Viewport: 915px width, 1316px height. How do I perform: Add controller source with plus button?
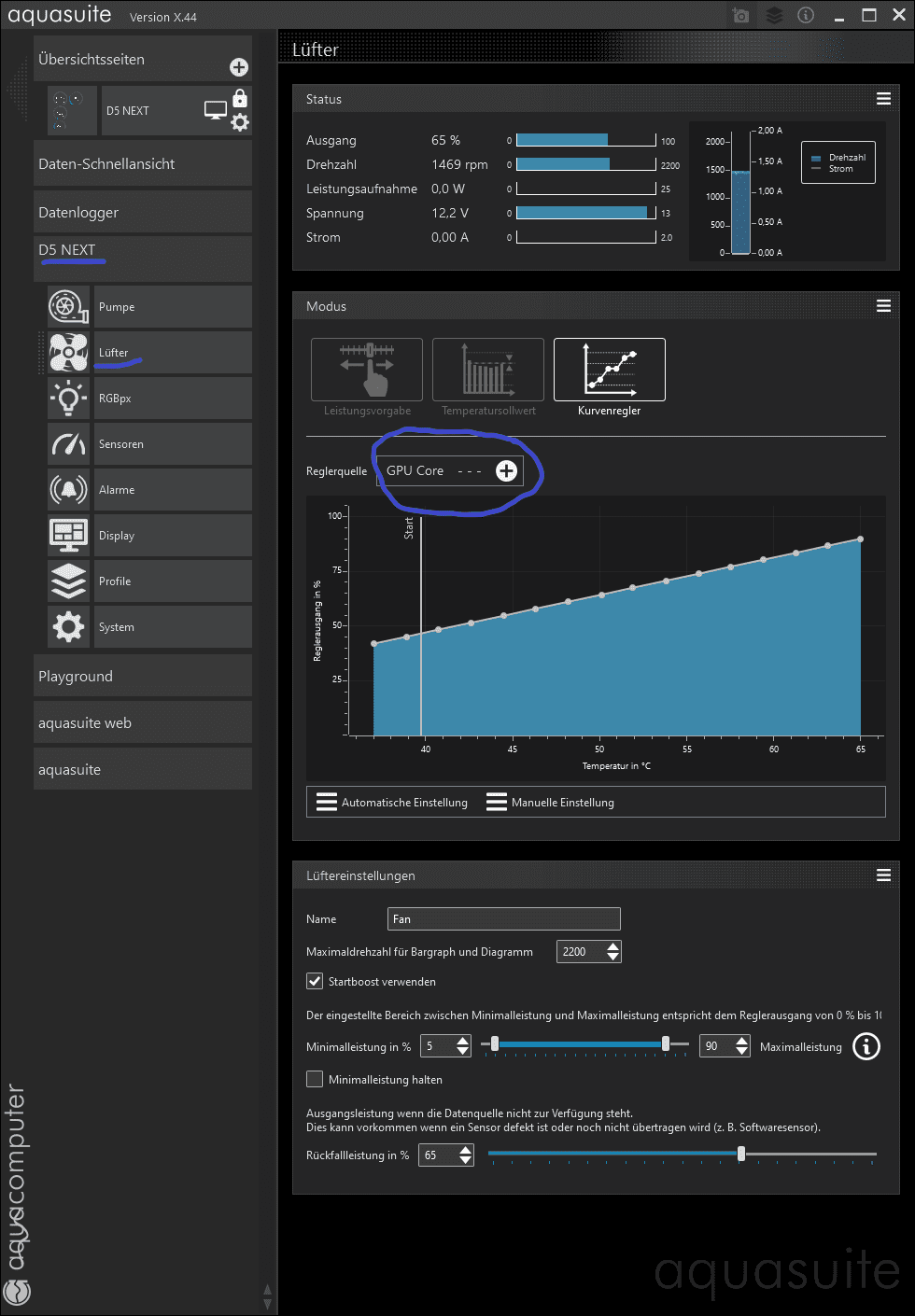tap(506, 470)
